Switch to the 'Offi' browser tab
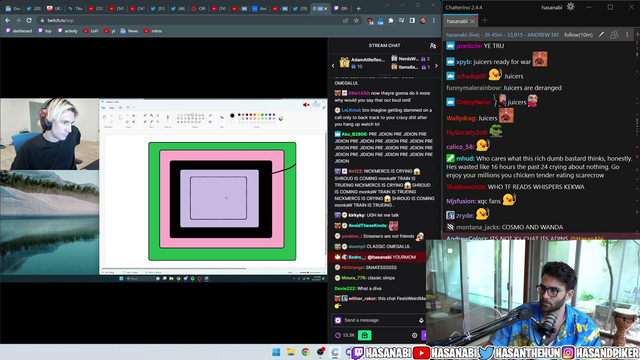Image resolution: width=640 pixels, height=360 pixels. click(198, 9)
